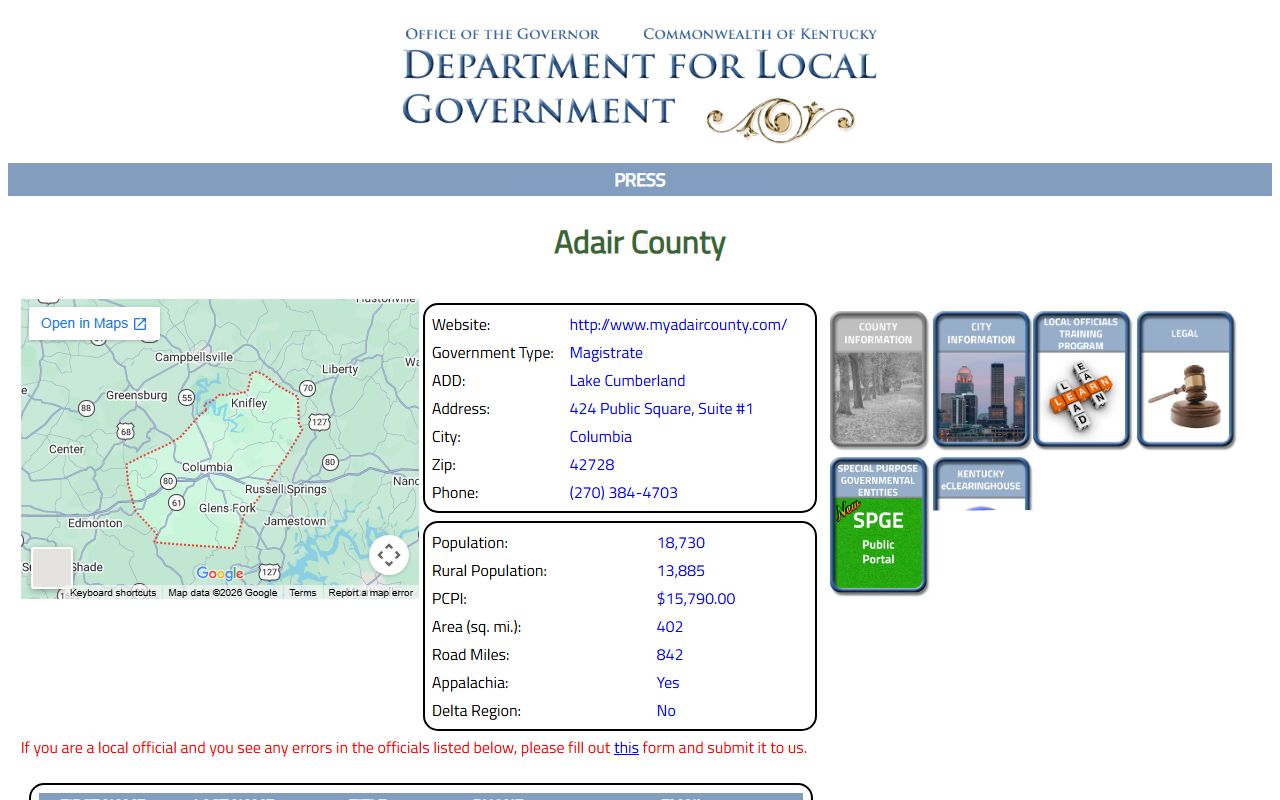Select population value 18,730
The image size is (1280, 800).
(x=681, y=543)
